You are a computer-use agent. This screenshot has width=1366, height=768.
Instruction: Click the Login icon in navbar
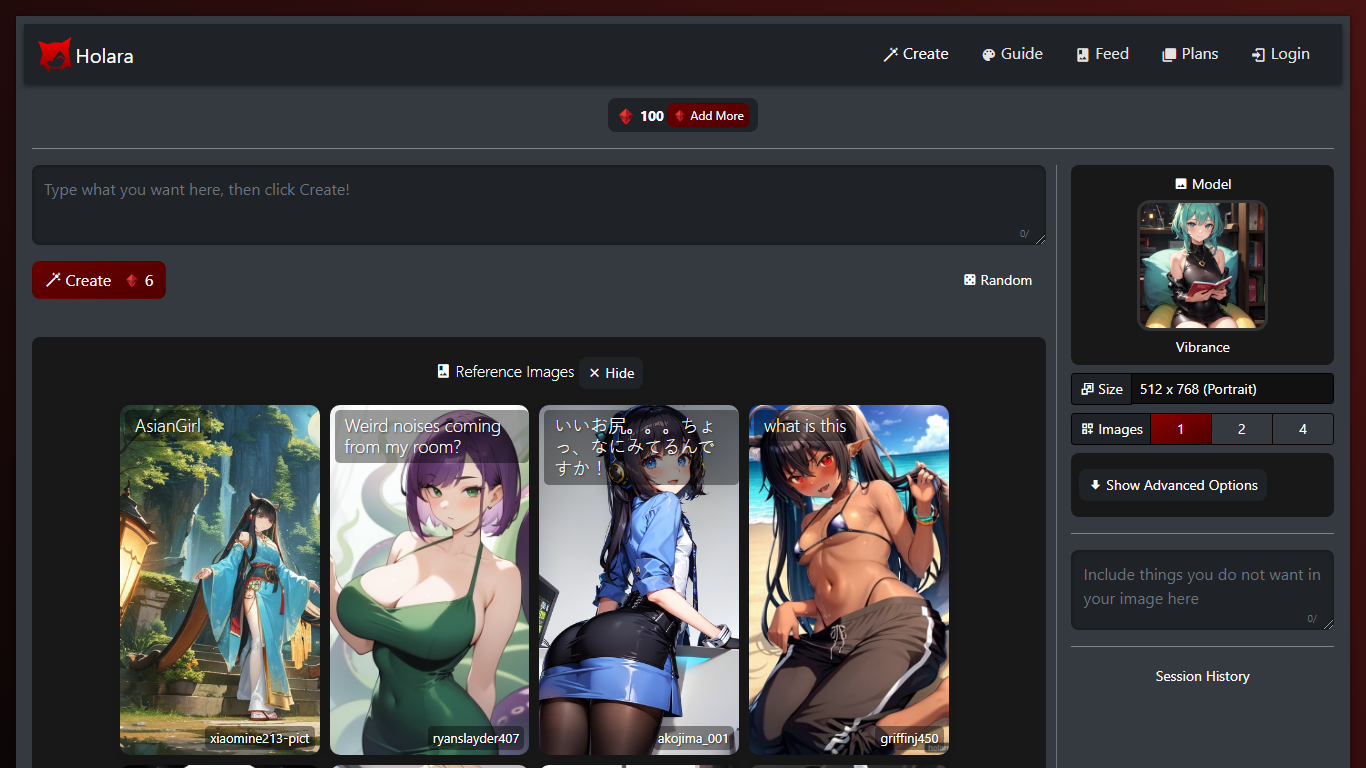click(x=1258, y=55)
